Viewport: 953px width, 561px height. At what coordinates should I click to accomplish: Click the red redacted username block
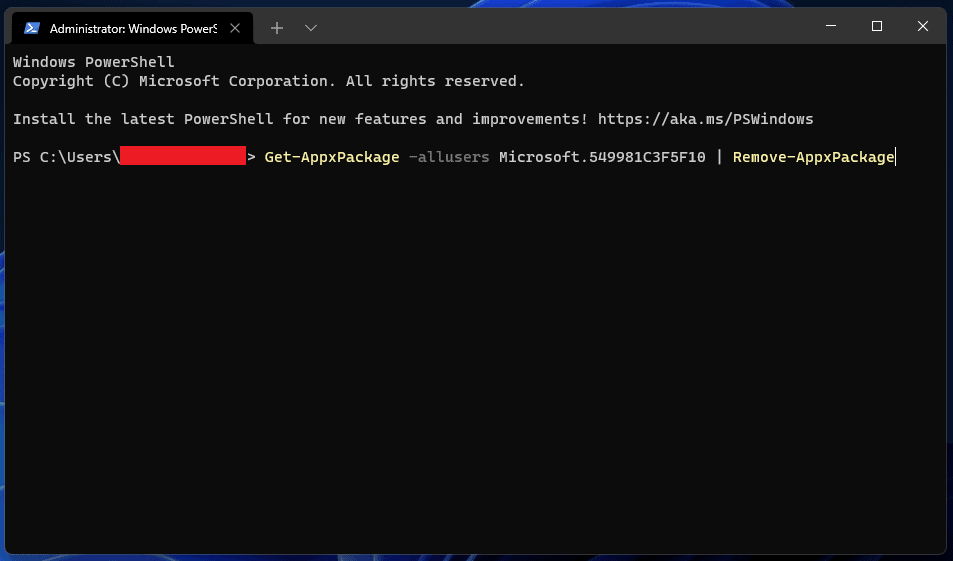[x=183, y=156]
